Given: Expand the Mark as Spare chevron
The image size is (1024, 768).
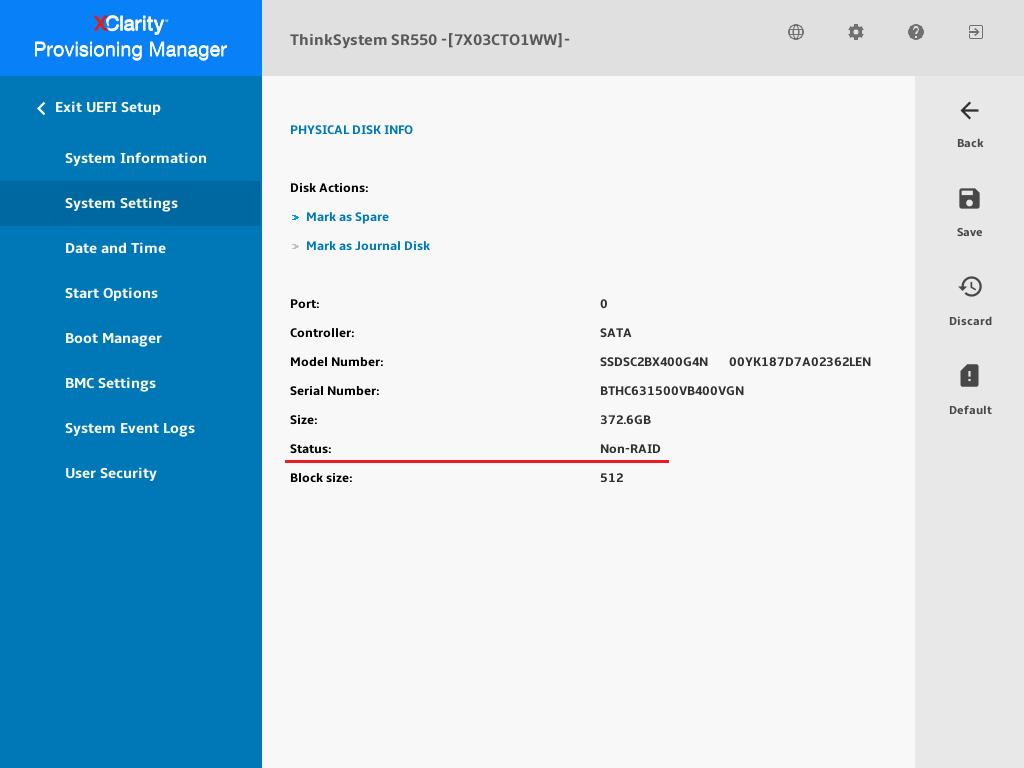Looking at the screenshot, I should 296,217.
